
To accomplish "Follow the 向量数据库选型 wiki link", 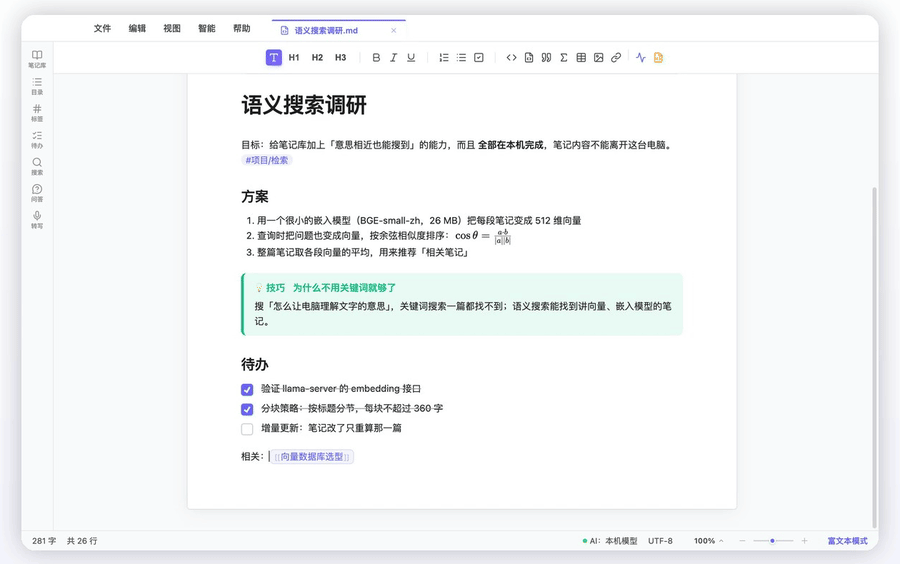I will coord(312,457).
